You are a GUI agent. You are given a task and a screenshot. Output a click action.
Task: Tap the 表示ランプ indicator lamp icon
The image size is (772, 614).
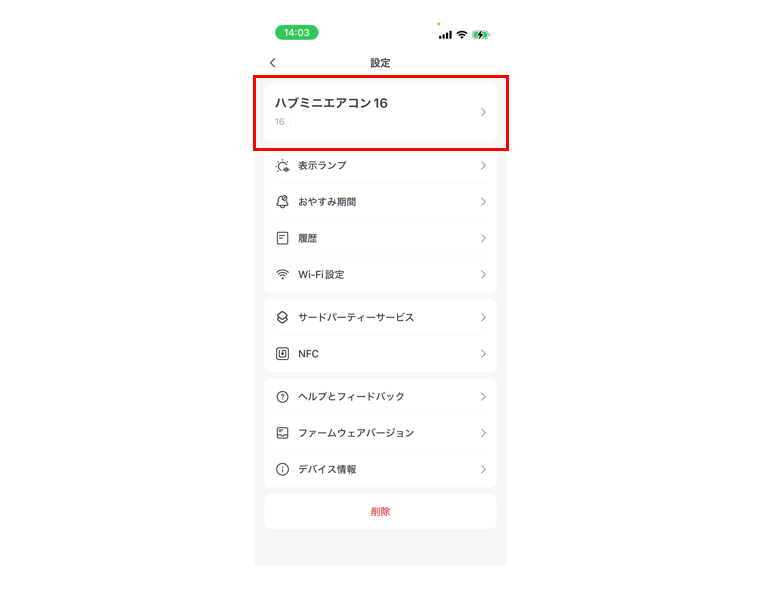[282, 166]
